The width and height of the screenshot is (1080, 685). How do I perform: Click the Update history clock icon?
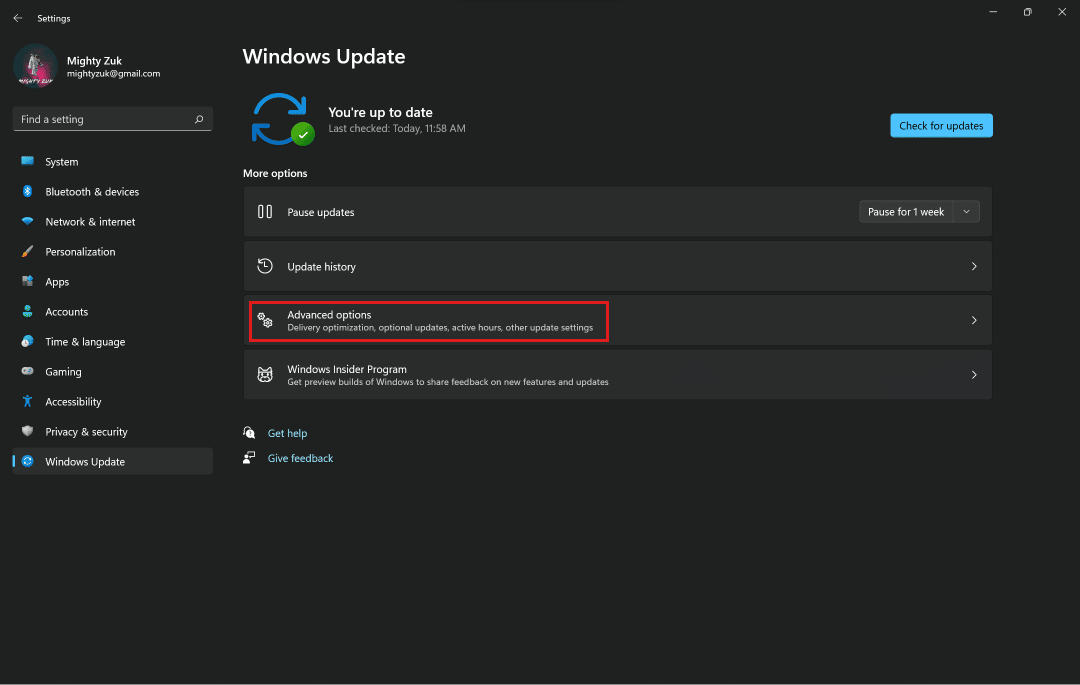(x=265, y=266)
